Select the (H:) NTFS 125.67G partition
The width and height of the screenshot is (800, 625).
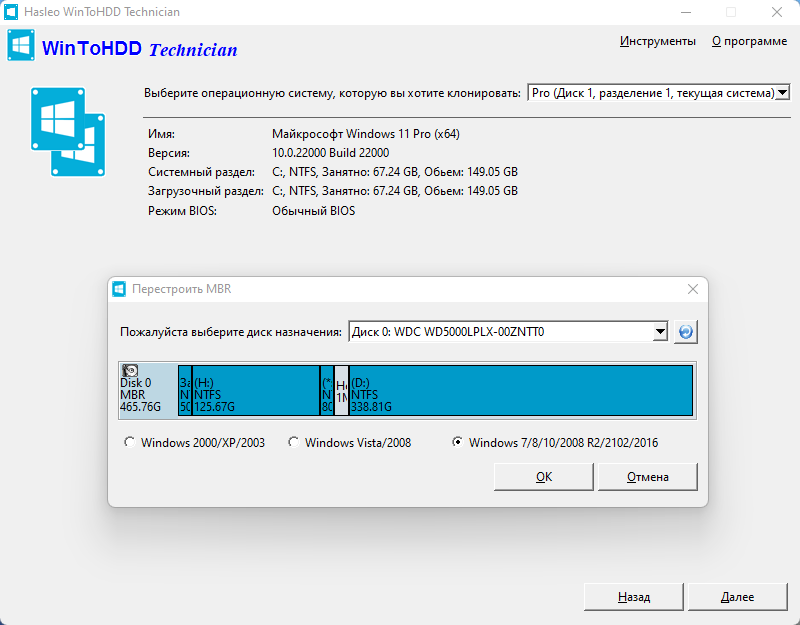(x=256, y=390)
